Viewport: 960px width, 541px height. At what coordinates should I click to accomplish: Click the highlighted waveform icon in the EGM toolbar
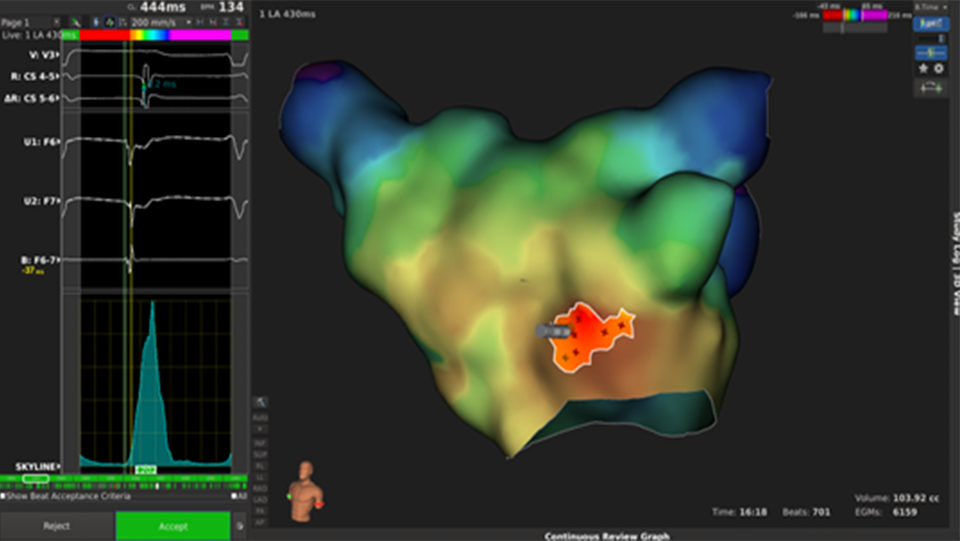110,20
